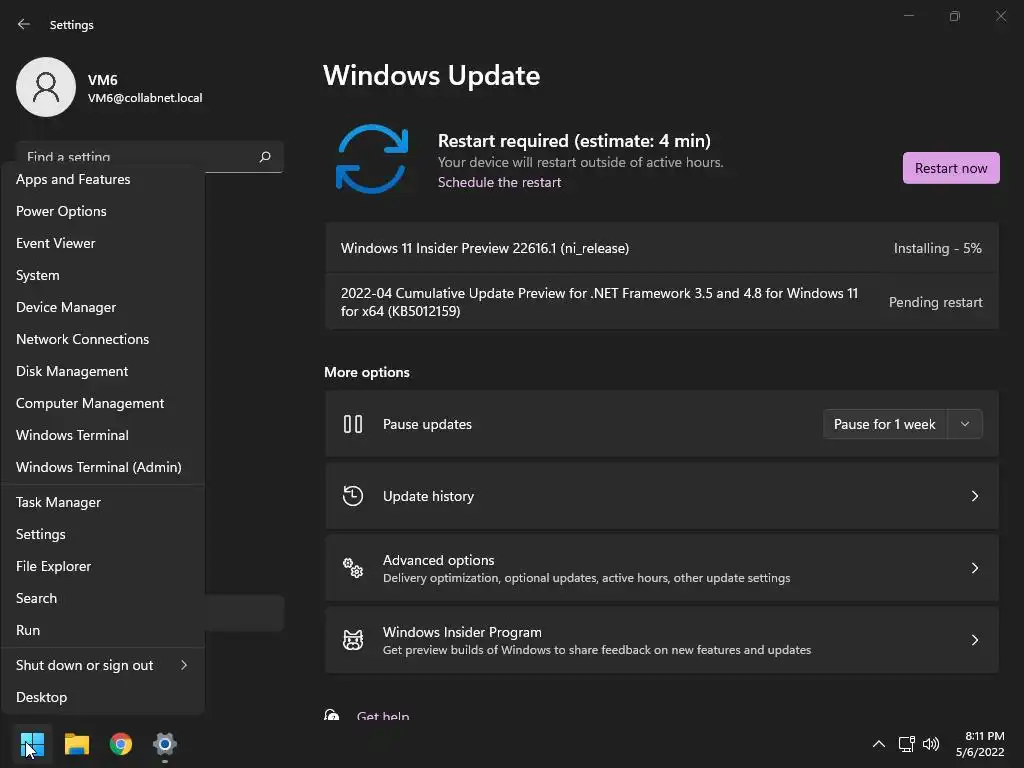Open Update history page chevron
1024x768 pixels.
[975, 496]
